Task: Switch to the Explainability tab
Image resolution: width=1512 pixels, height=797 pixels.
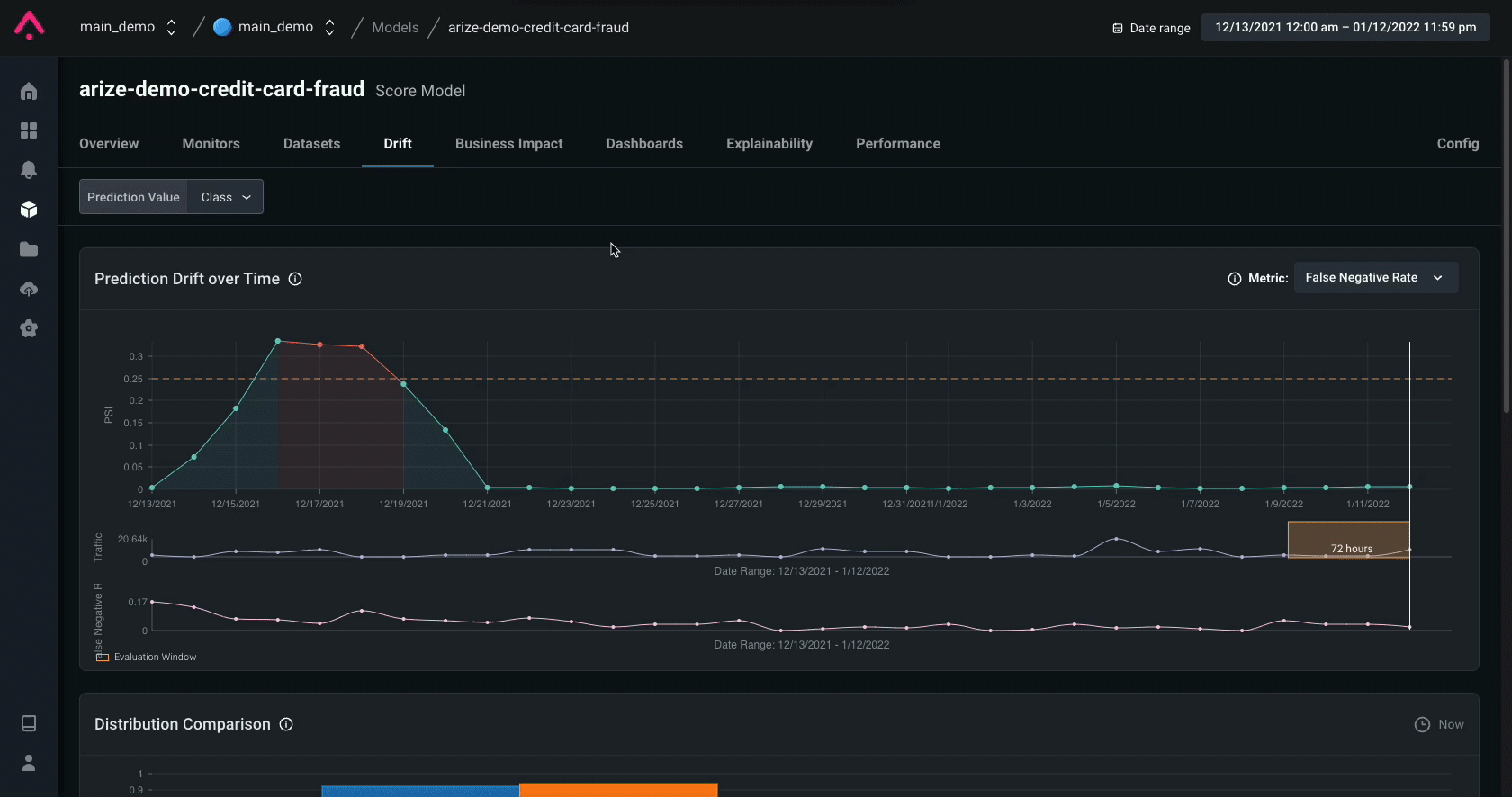Action: pyautogui.click(x=769, y=144)
